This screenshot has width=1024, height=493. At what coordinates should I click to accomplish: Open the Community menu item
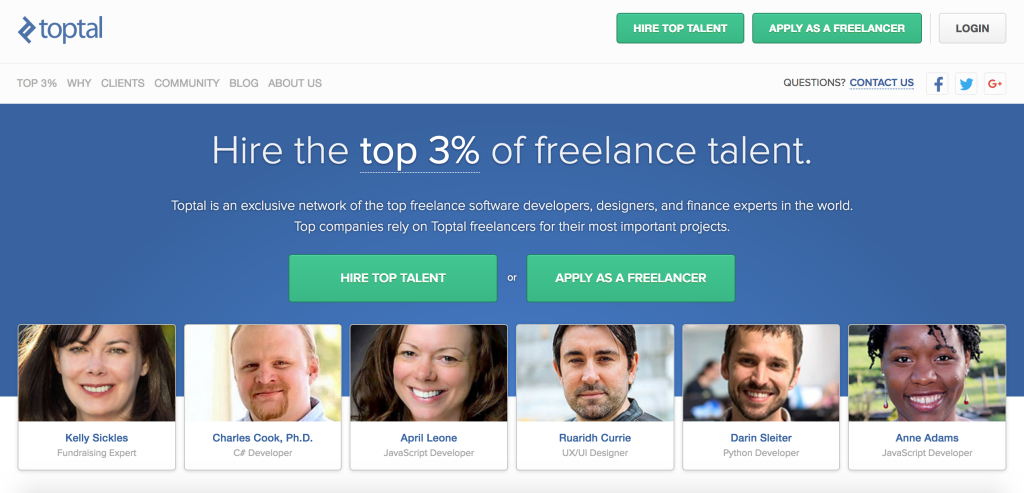coord(187,83)
